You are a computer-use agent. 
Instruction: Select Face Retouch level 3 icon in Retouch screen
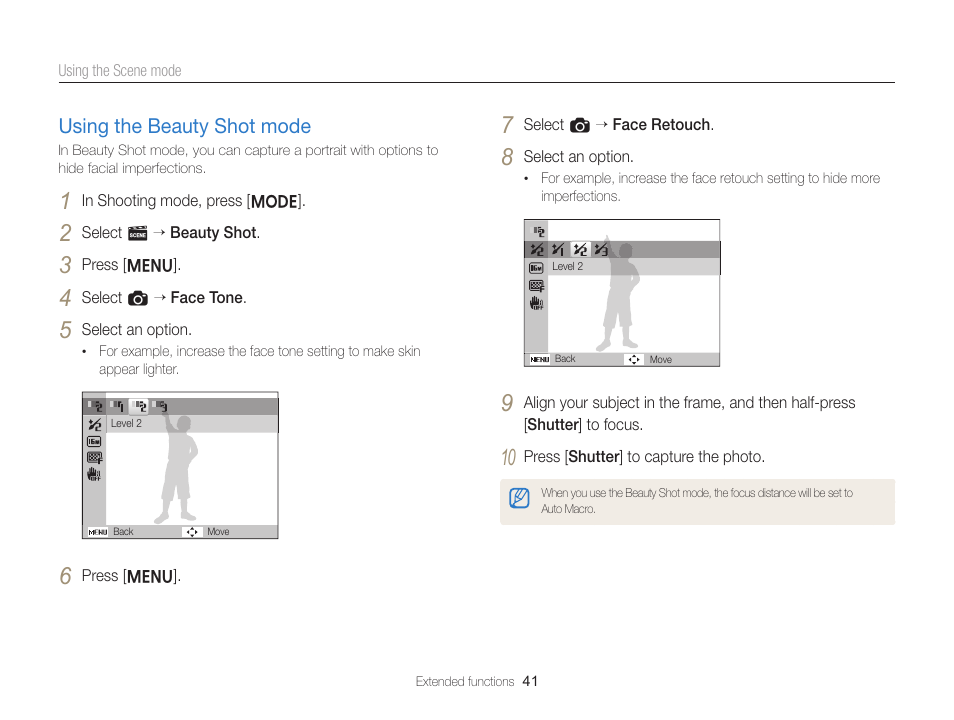601,250
